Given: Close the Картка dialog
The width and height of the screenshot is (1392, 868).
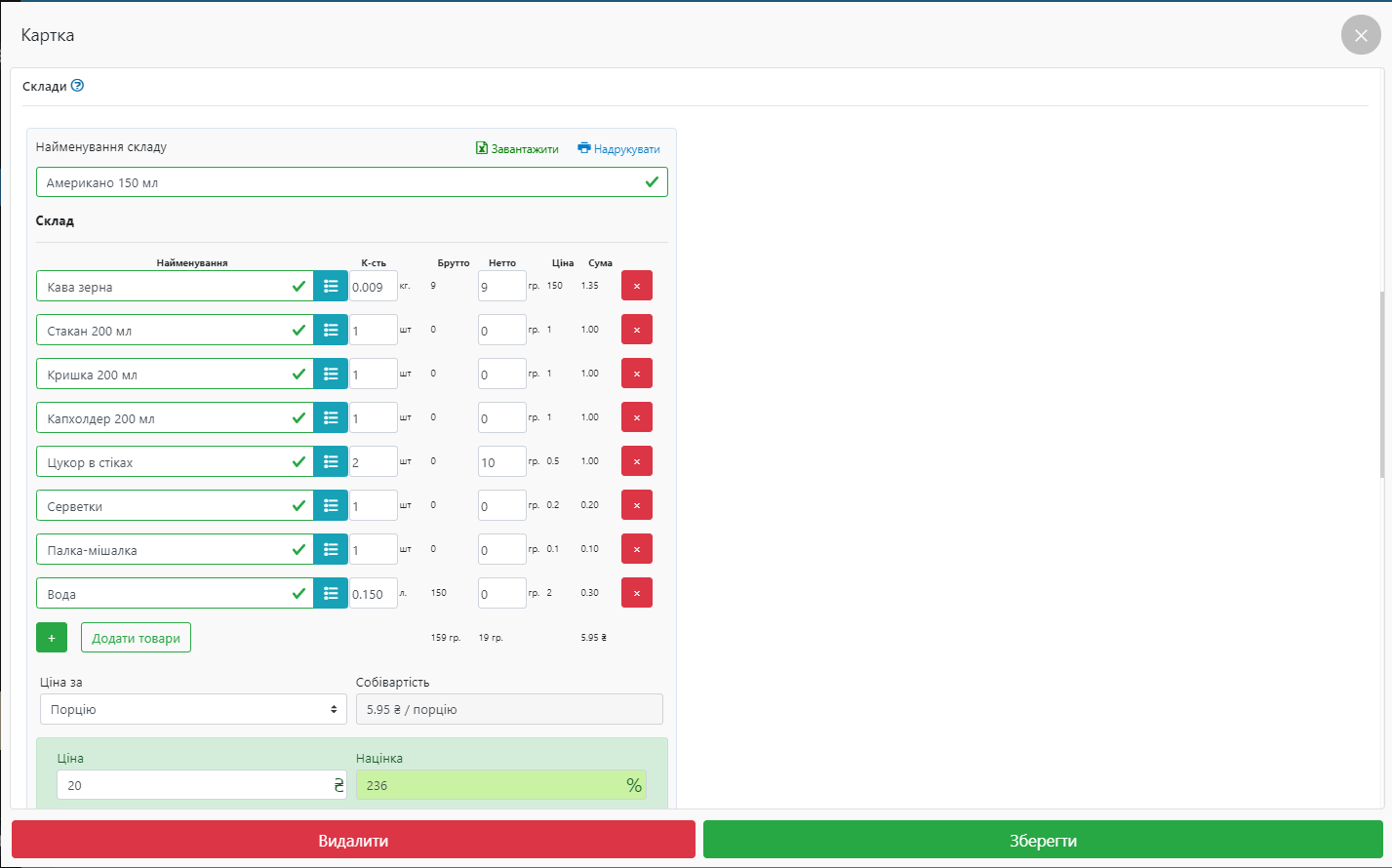Looking at the screenshot, I should [x=1361, y=35].
